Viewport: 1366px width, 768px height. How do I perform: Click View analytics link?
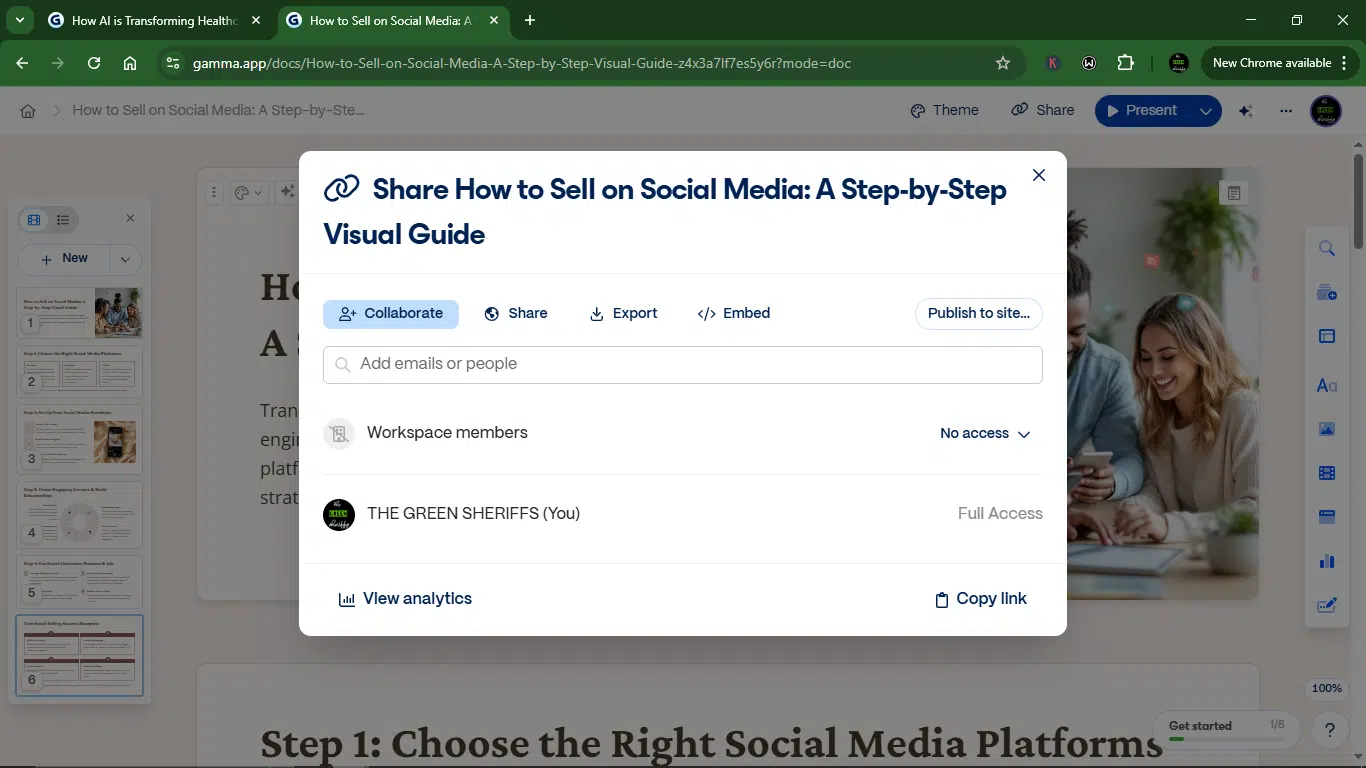[x=406, y=599]
